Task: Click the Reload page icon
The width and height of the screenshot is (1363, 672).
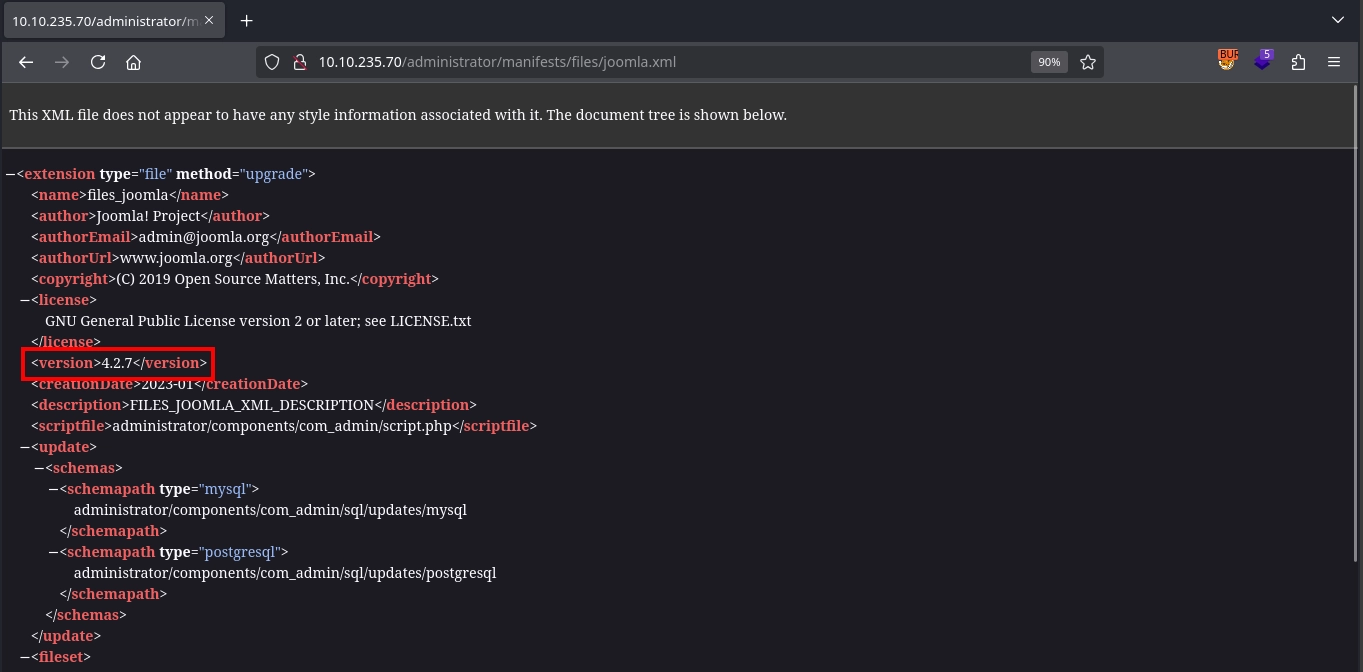Action: tap(98, 62)
